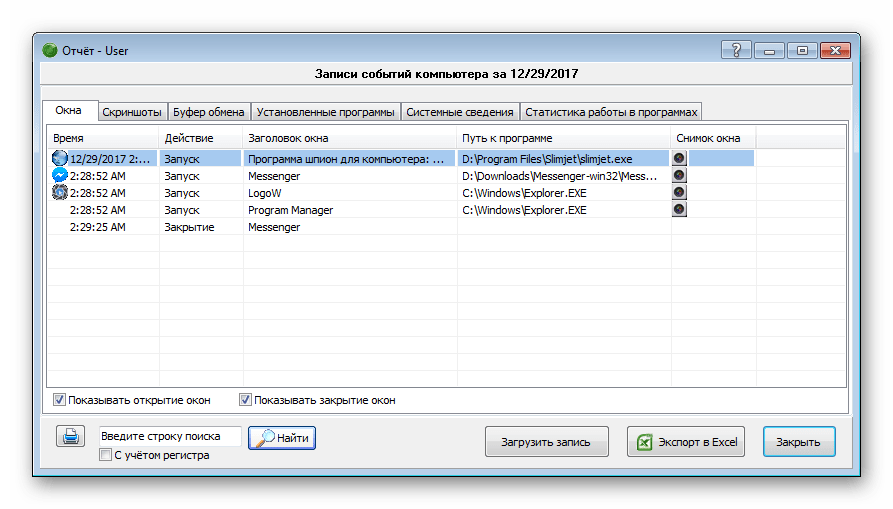Click the search string input field
The height and width of the screenshot is (509, 893).
(x=170, y=437)
